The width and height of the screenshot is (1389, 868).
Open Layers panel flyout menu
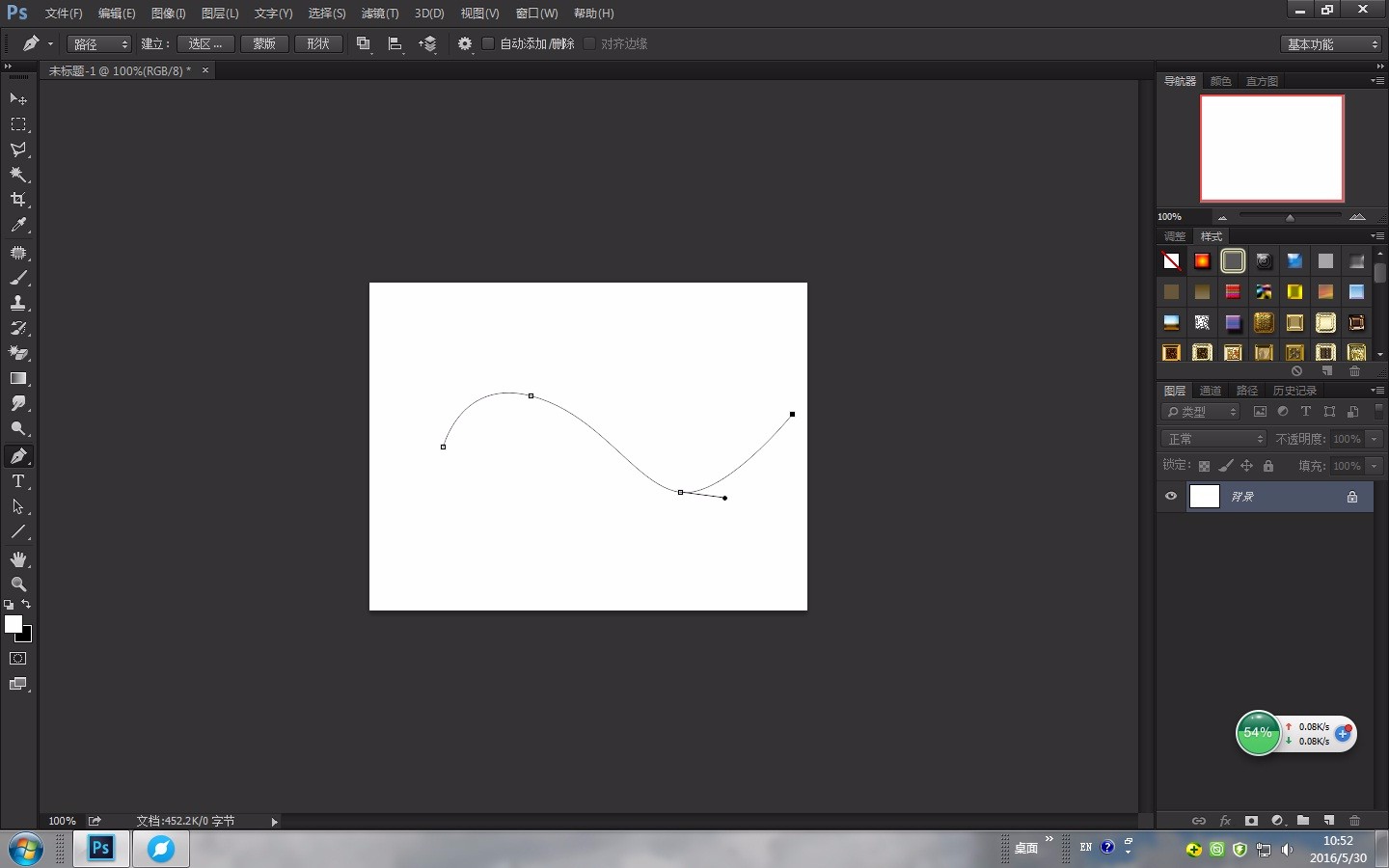[x=1377, y=391]
